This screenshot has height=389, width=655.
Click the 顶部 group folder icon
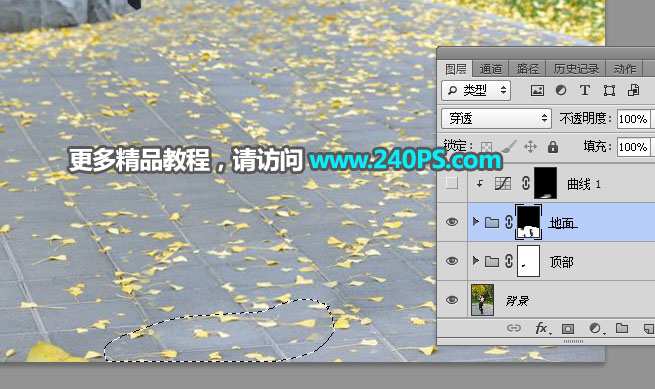point(492,262)
